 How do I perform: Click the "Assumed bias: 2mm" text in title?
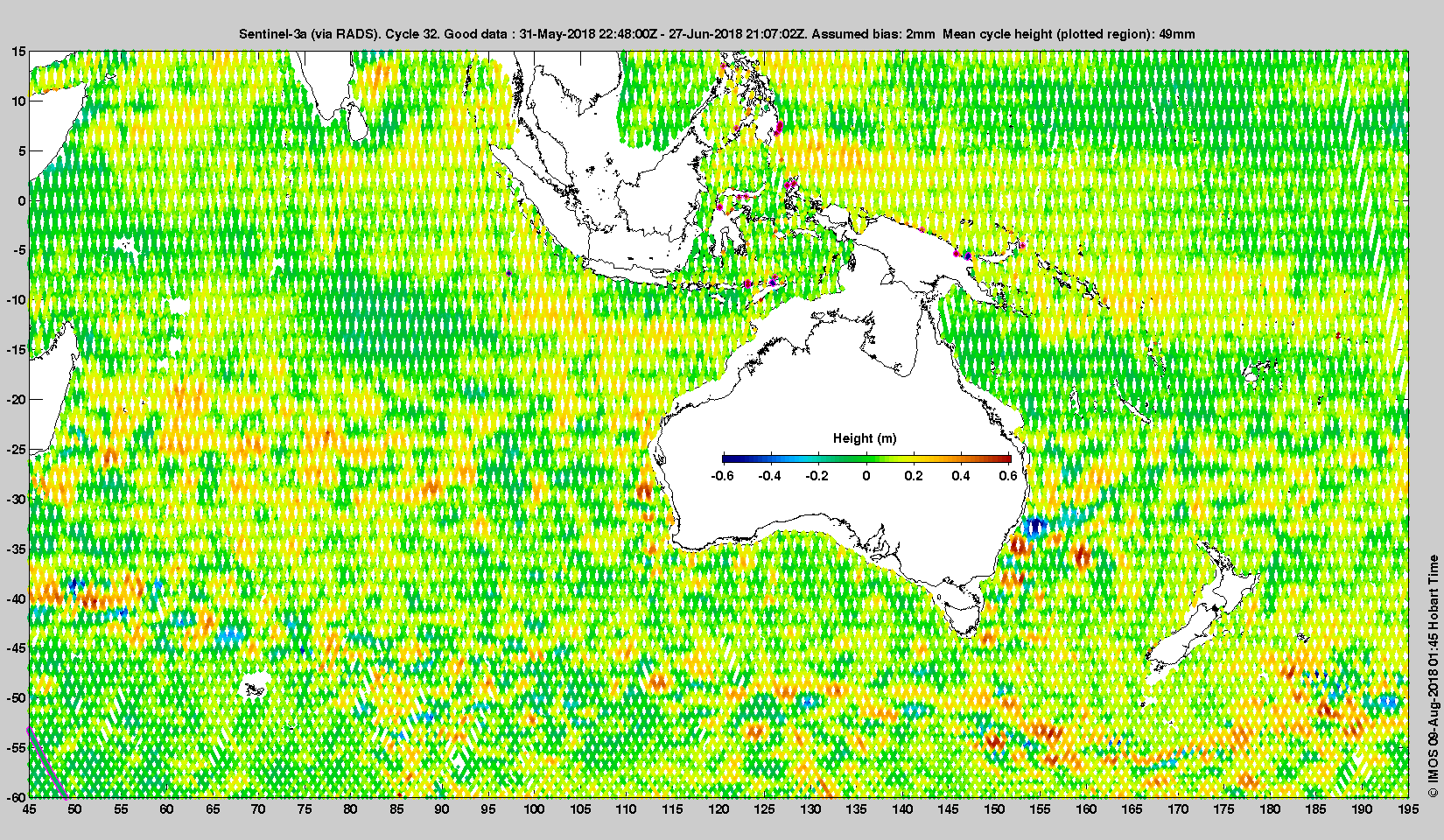click(874, 34)
